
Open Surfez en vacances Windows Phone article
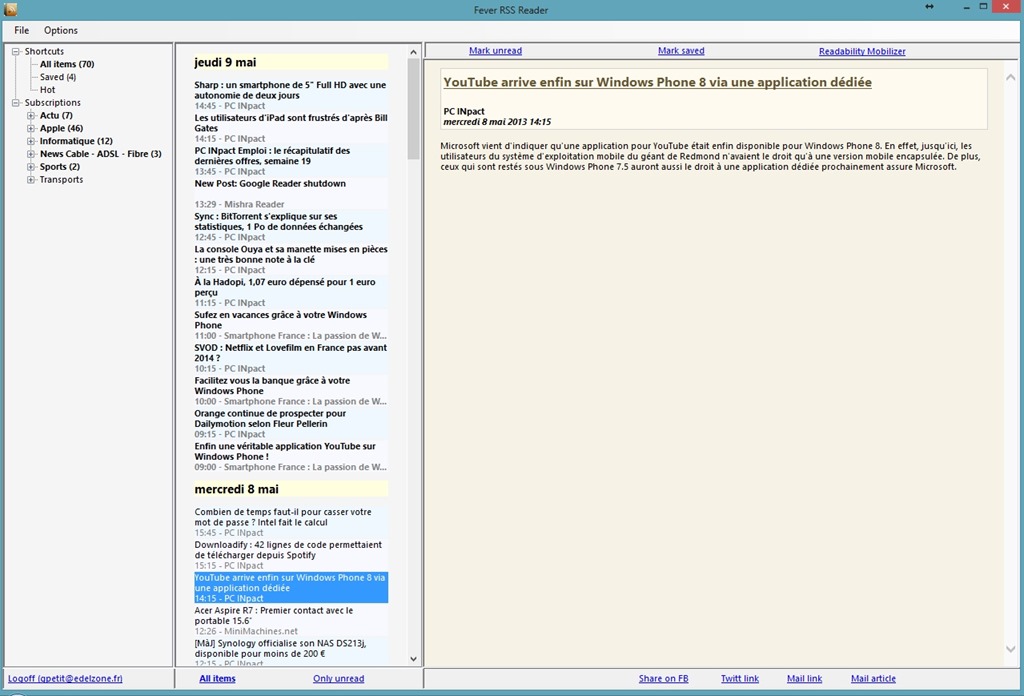tap(291, 325)
